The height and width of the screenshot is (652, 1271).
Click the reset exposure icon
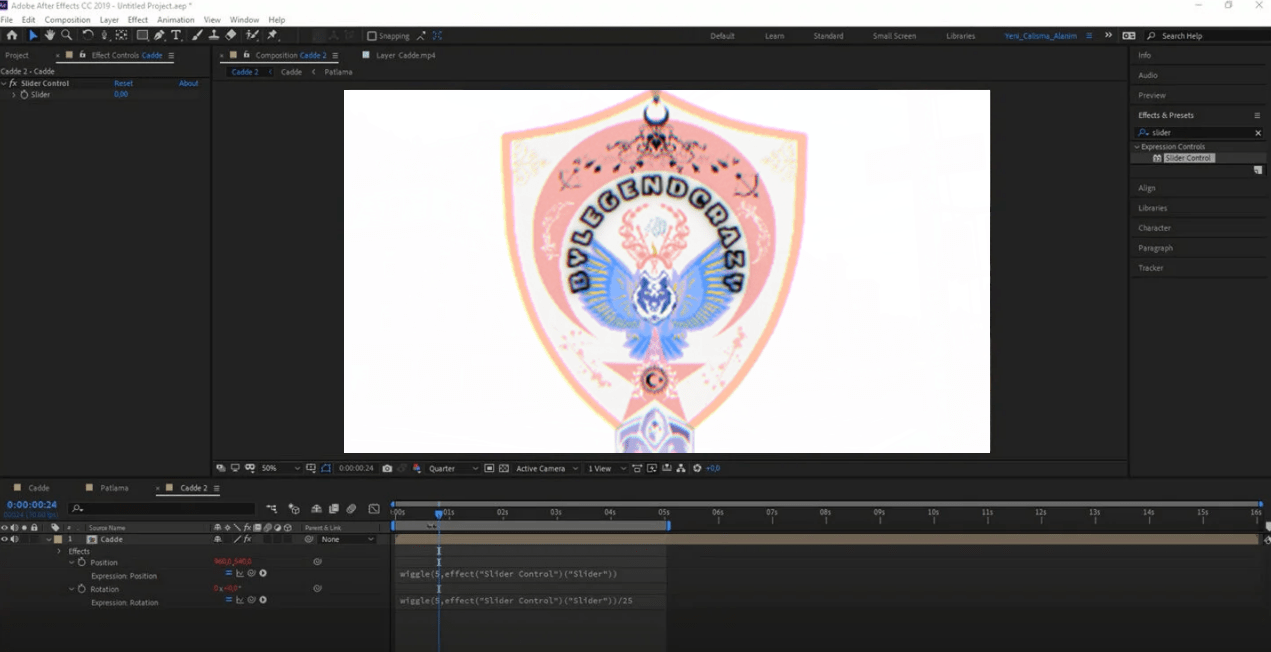[697, 468]
